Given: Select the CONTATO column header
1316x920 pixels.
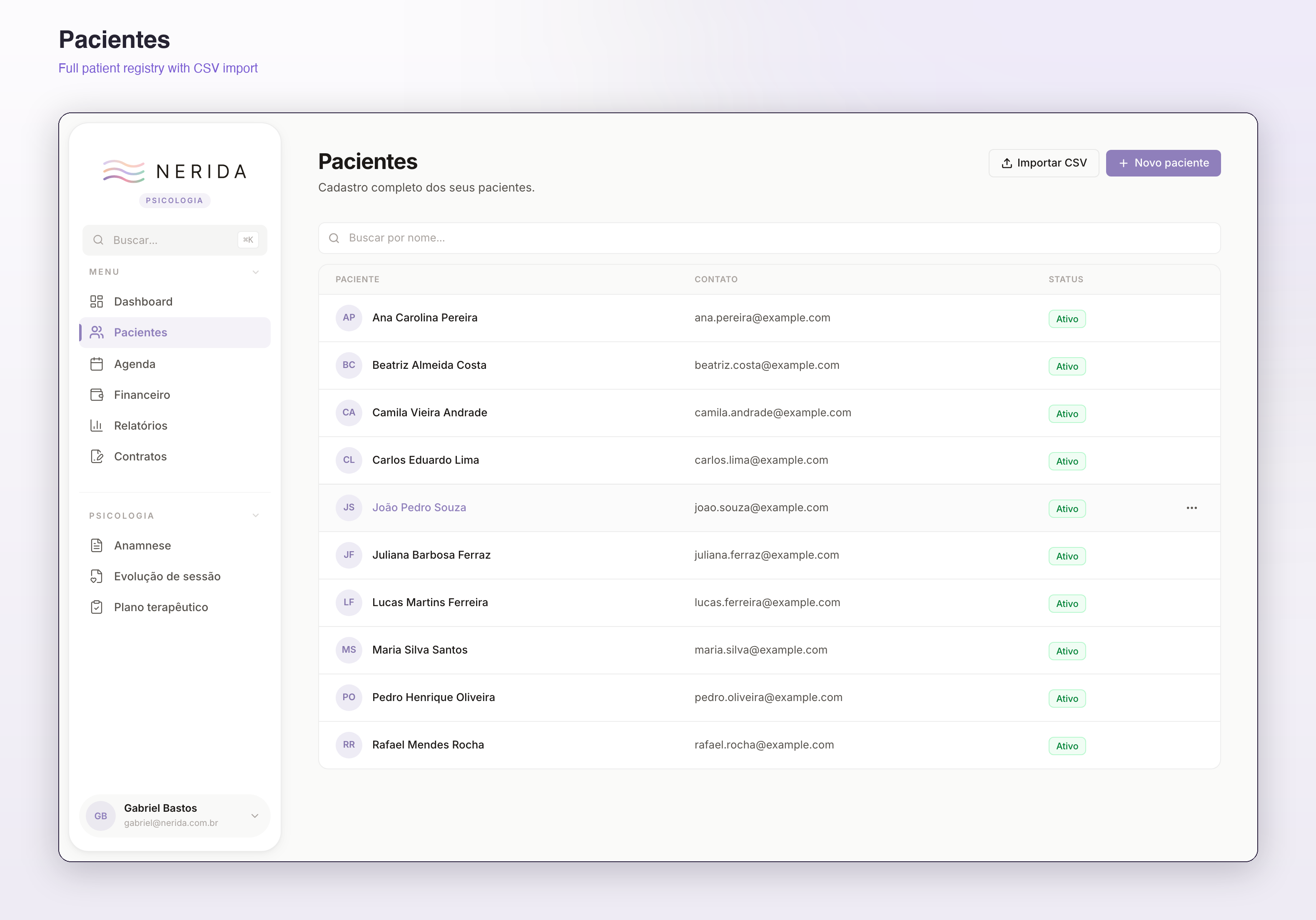Looking at the screenshot, I should [x=716, y=280].
